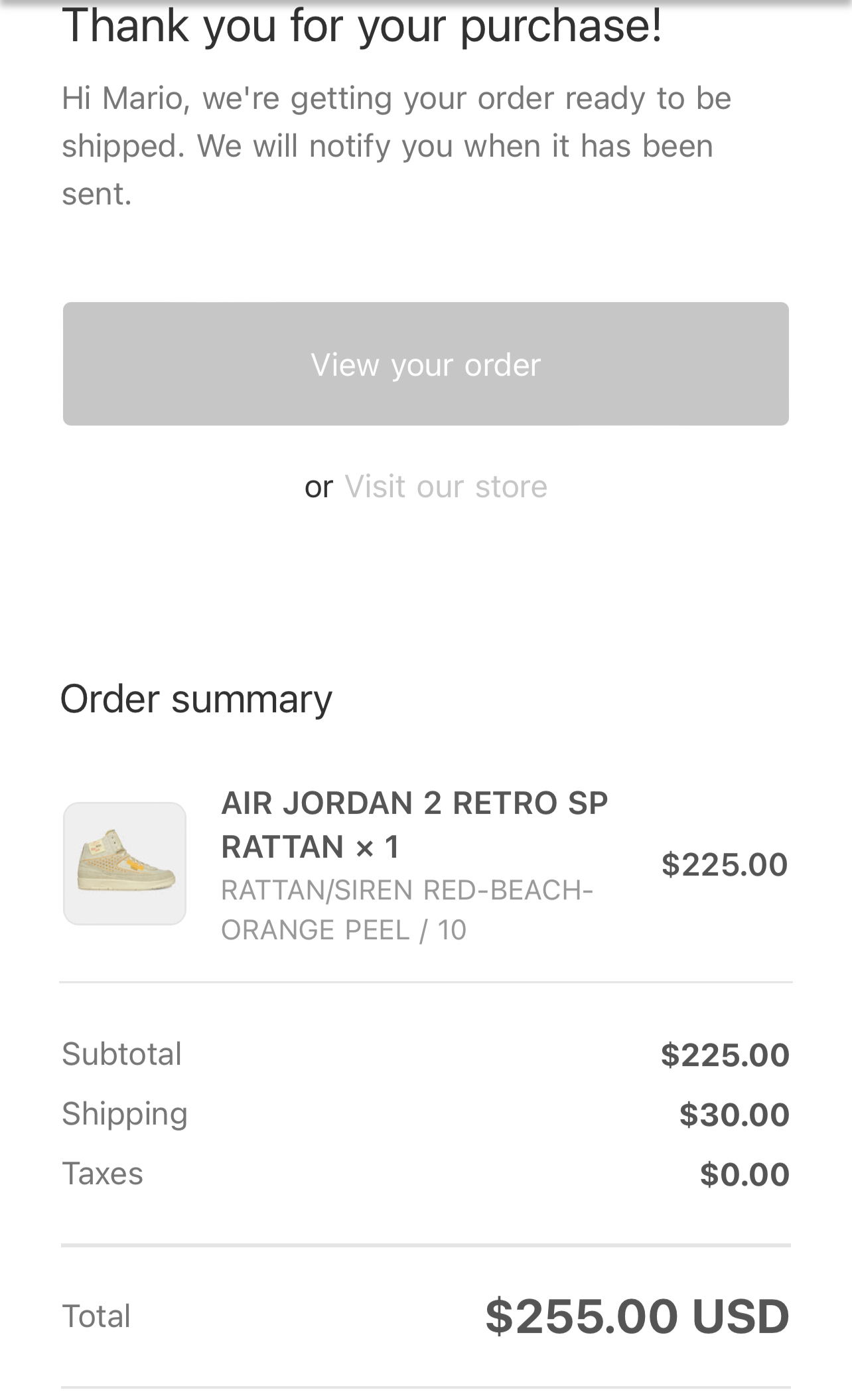Open the Air Jordan sneaker thumbnail
This screenshot has width=852, height=1400.
125,863
